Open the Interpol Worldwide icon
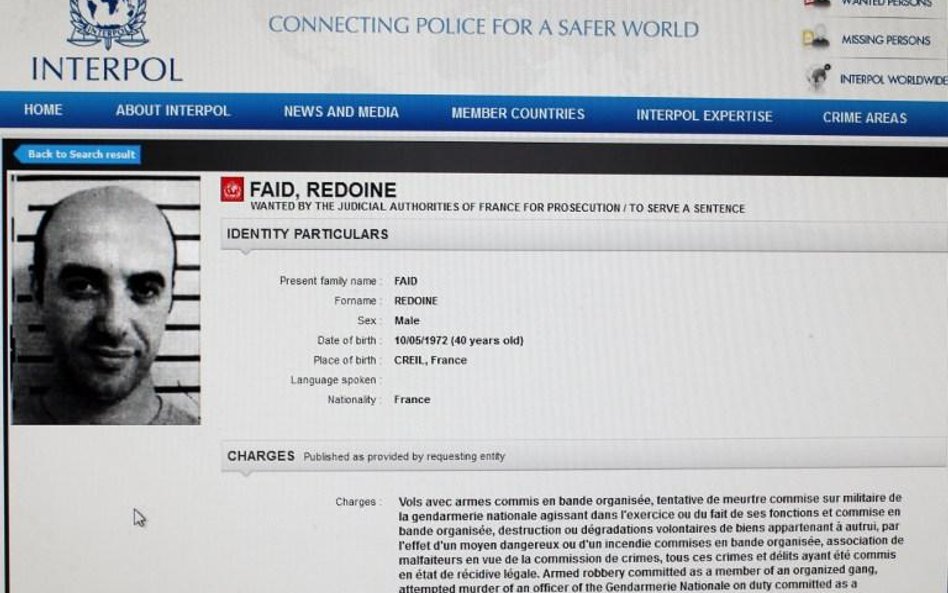The image size is (948, 593). coord(817,78)
